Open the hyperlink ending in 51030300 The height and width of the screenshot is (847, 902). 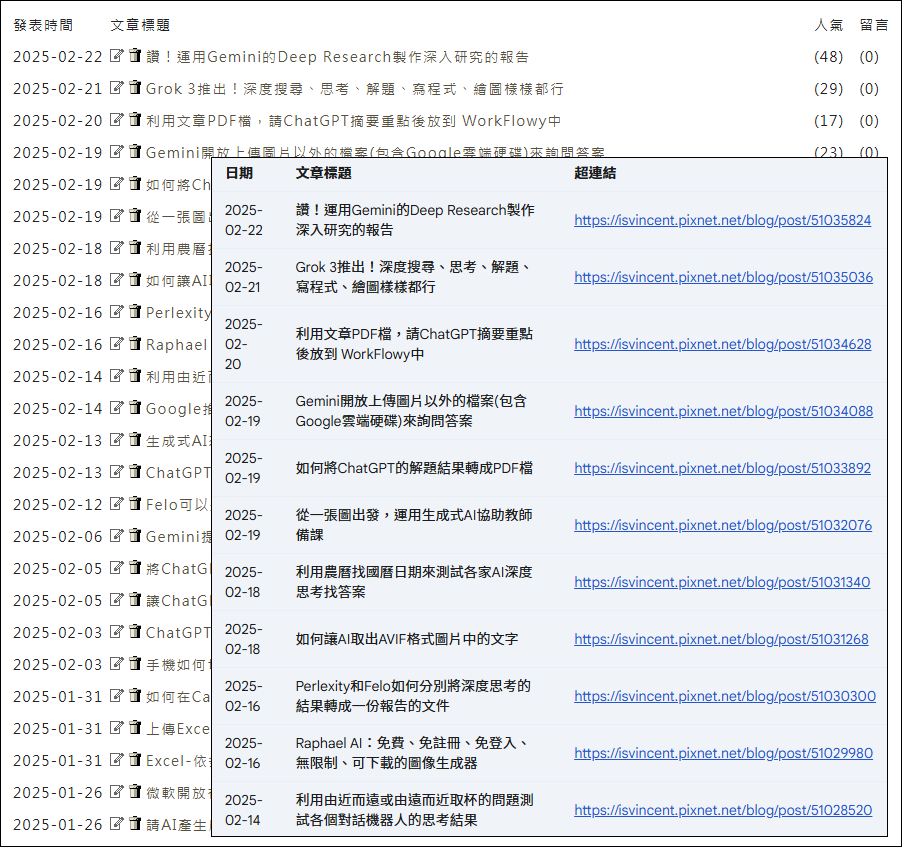pos(725,696)
